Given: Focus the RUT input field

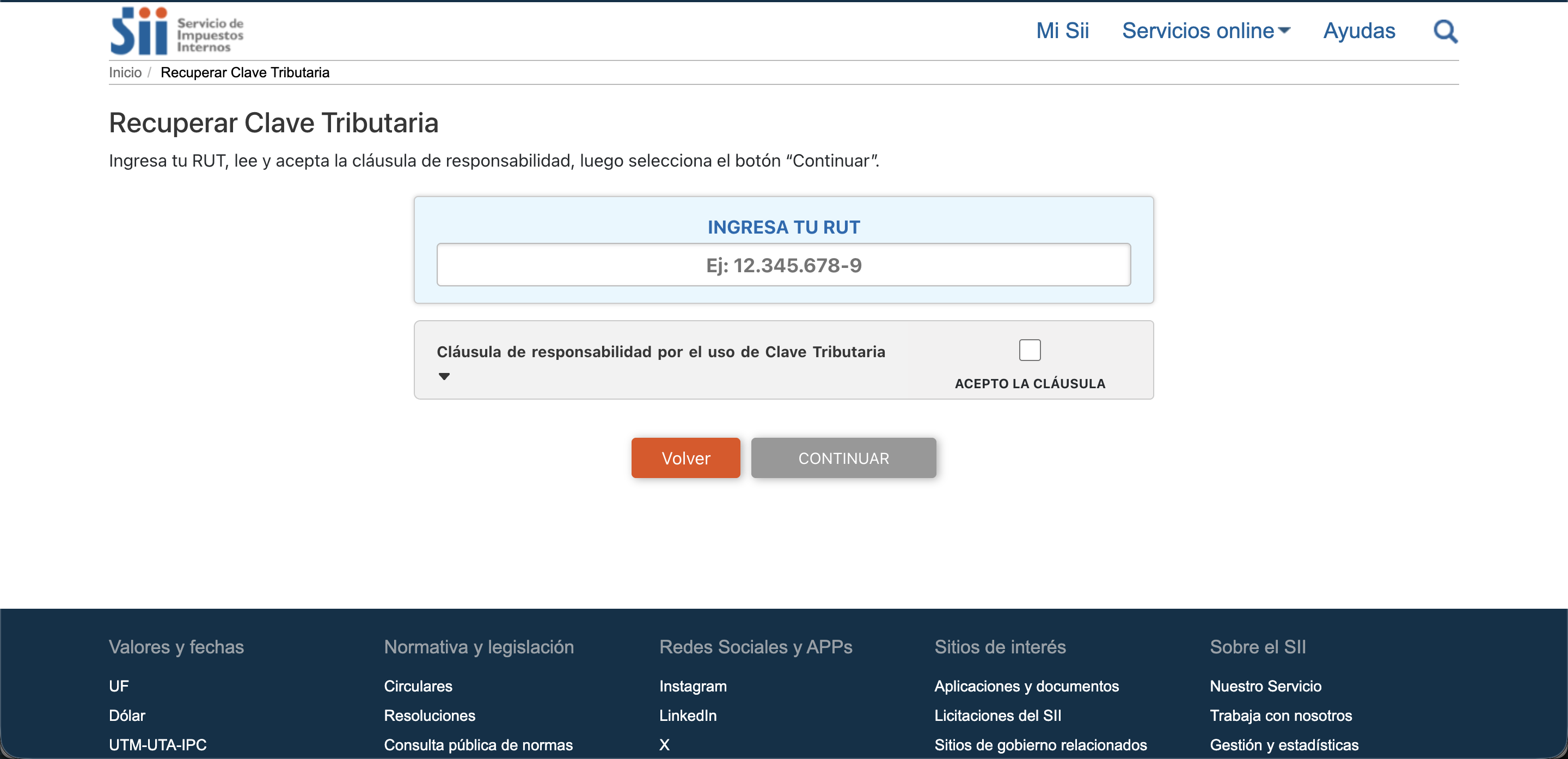Looking at the screenshot, I should coord(783,265).
